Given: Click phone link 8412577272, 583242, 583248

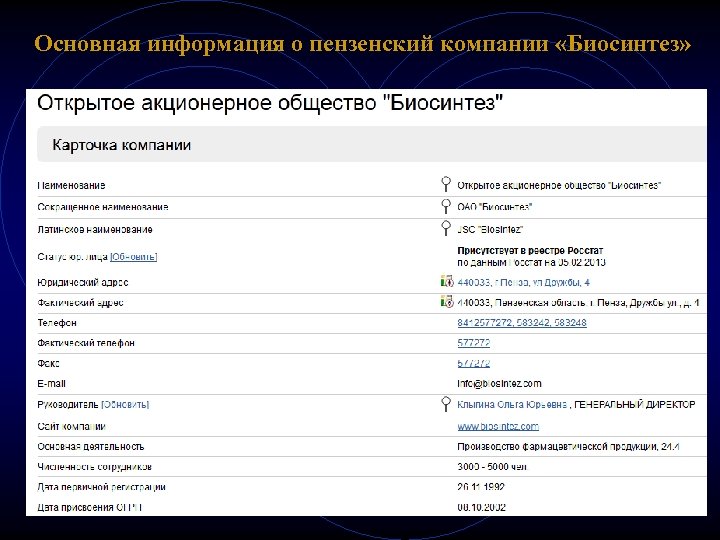Looking at the screenshot, I should point(522,323).
